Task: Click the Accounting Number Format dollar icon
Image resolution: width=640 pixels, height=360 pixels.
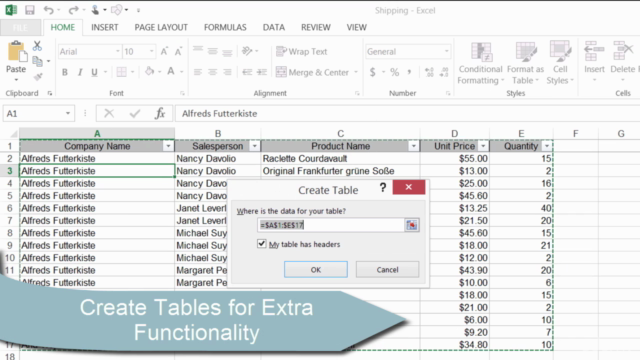Action: click(373, 72)
